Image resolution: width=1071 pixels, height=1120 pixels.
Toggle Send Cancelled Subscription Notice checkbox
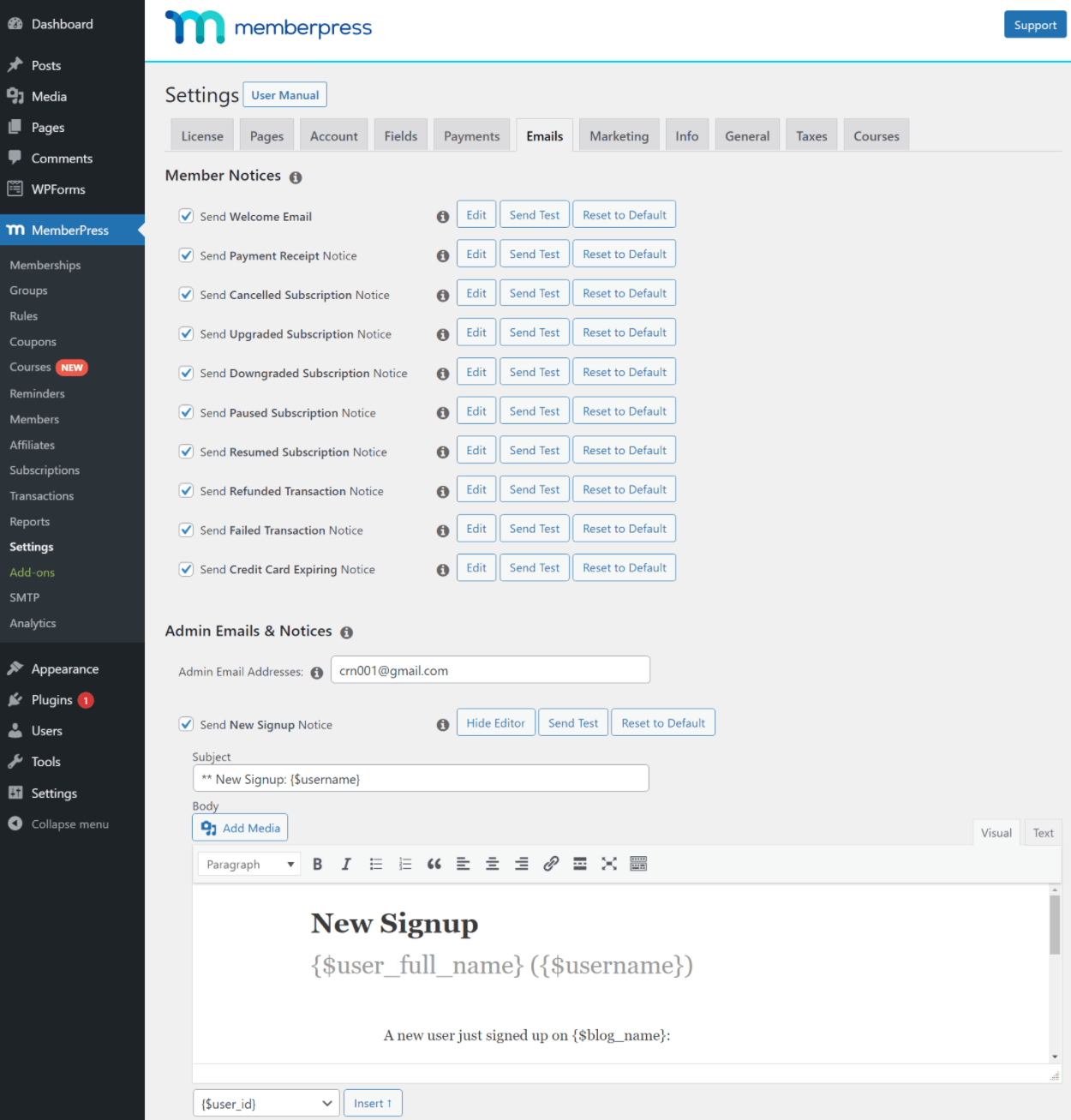186,295
